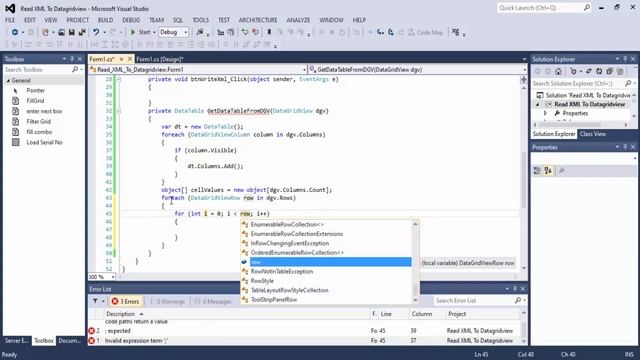Select the 'Load Serial No' Toolbox item
Viewport: 640px width, 360px height.
pyautogui.click(x=44, y=142)
